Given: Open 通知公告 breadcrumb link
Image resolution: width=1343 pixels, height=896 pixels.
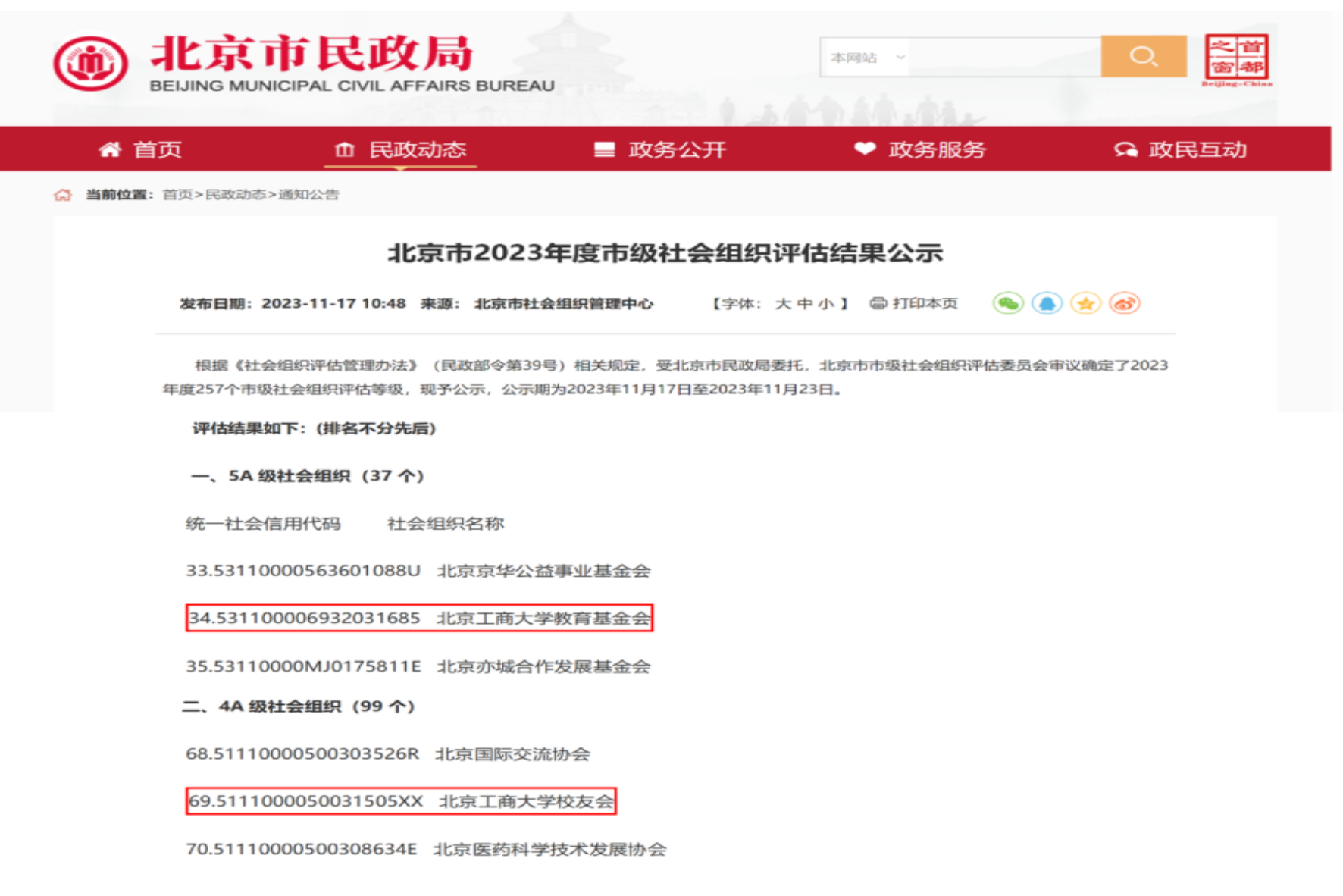Looking at the screenshot, I should [311, 194].
